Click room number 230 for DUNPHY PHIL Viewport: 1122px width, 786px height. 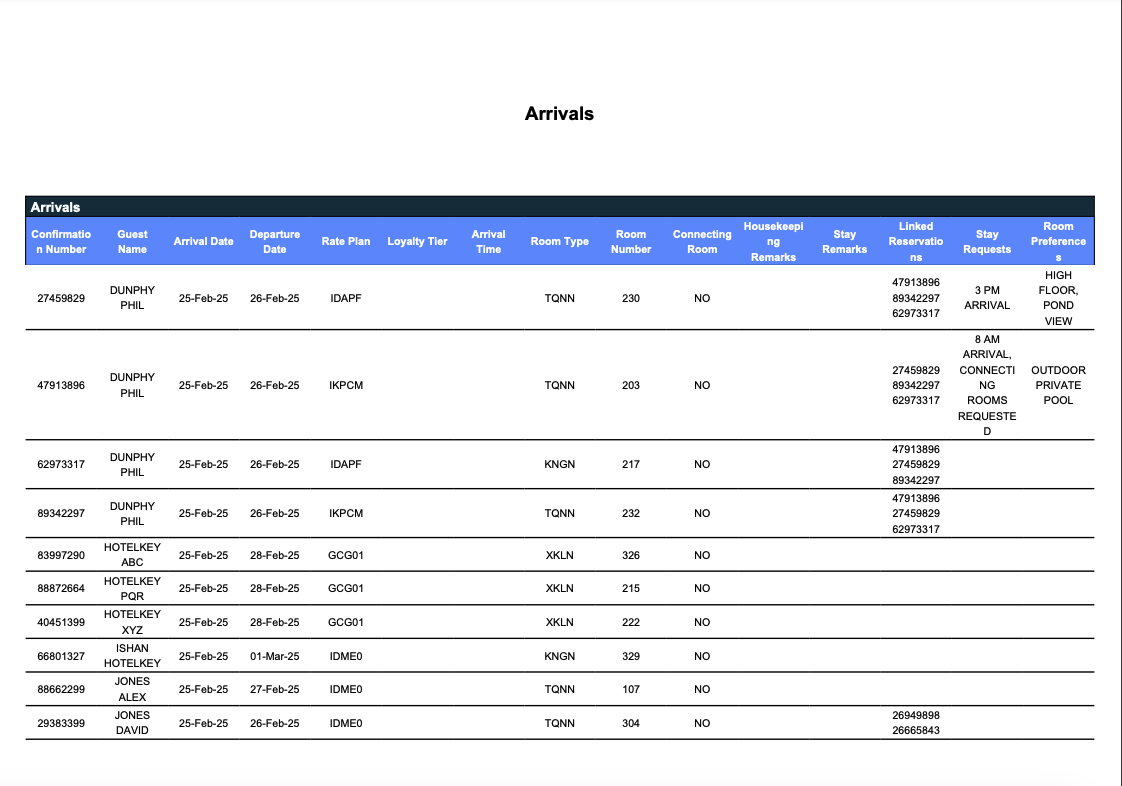point(631,298)
